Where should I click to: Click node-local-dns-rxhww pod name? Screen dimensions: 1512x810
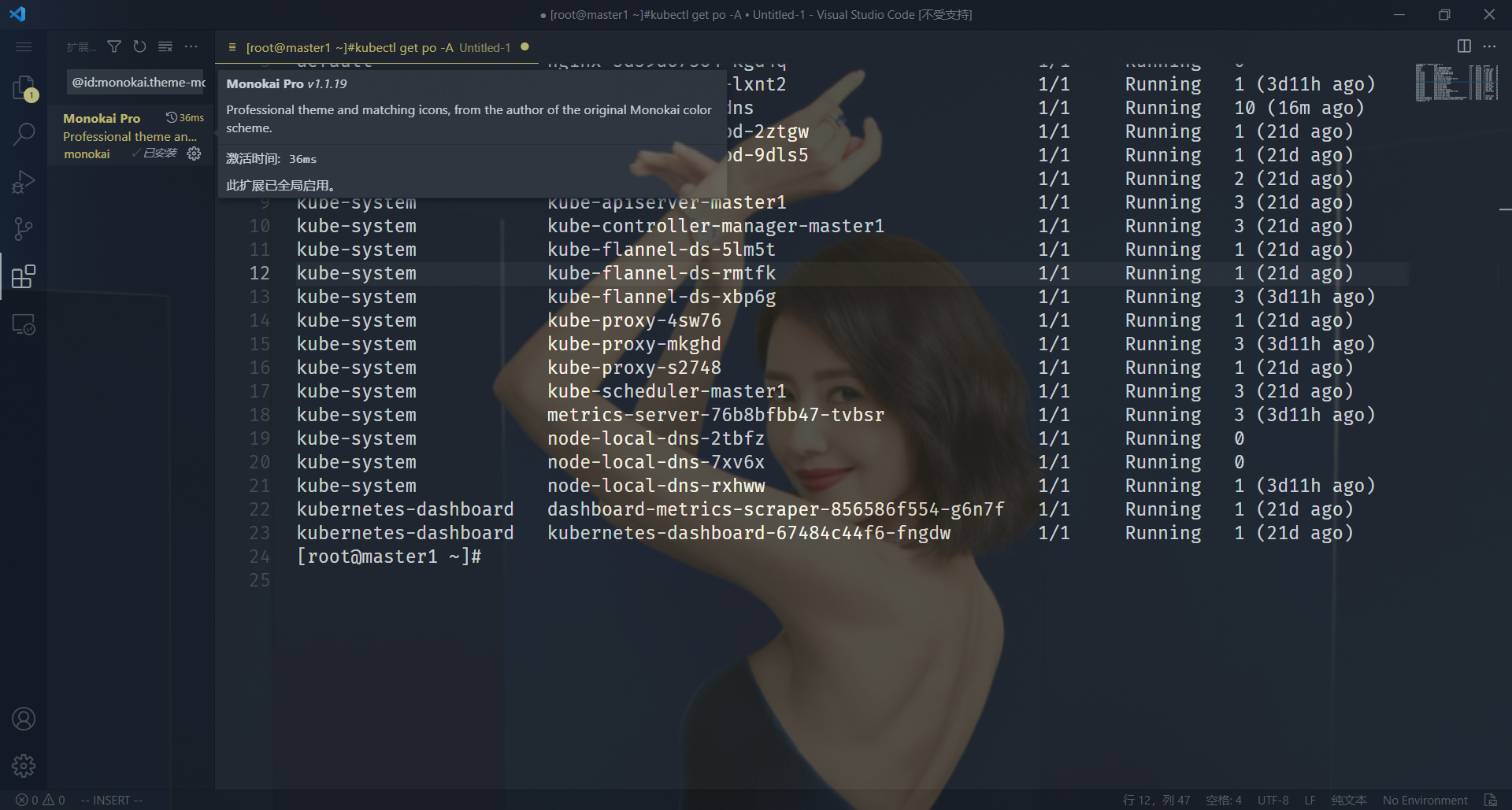pyautogui.click(x=656, y=486)
